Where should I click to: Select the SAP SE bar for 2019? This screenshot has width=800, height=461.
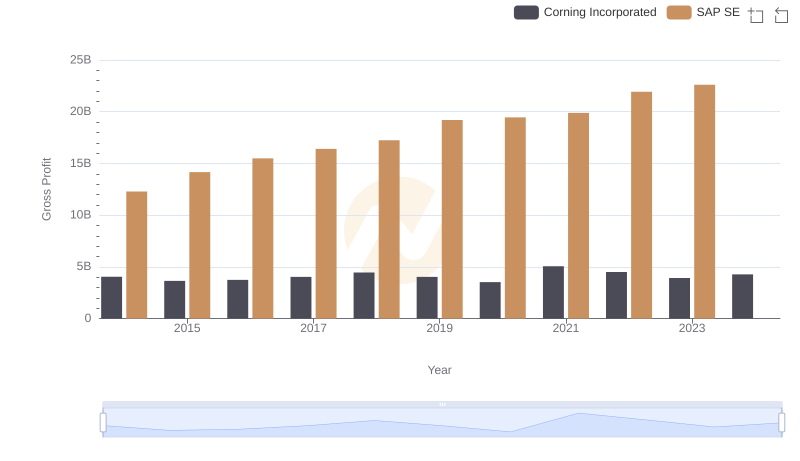453,219
